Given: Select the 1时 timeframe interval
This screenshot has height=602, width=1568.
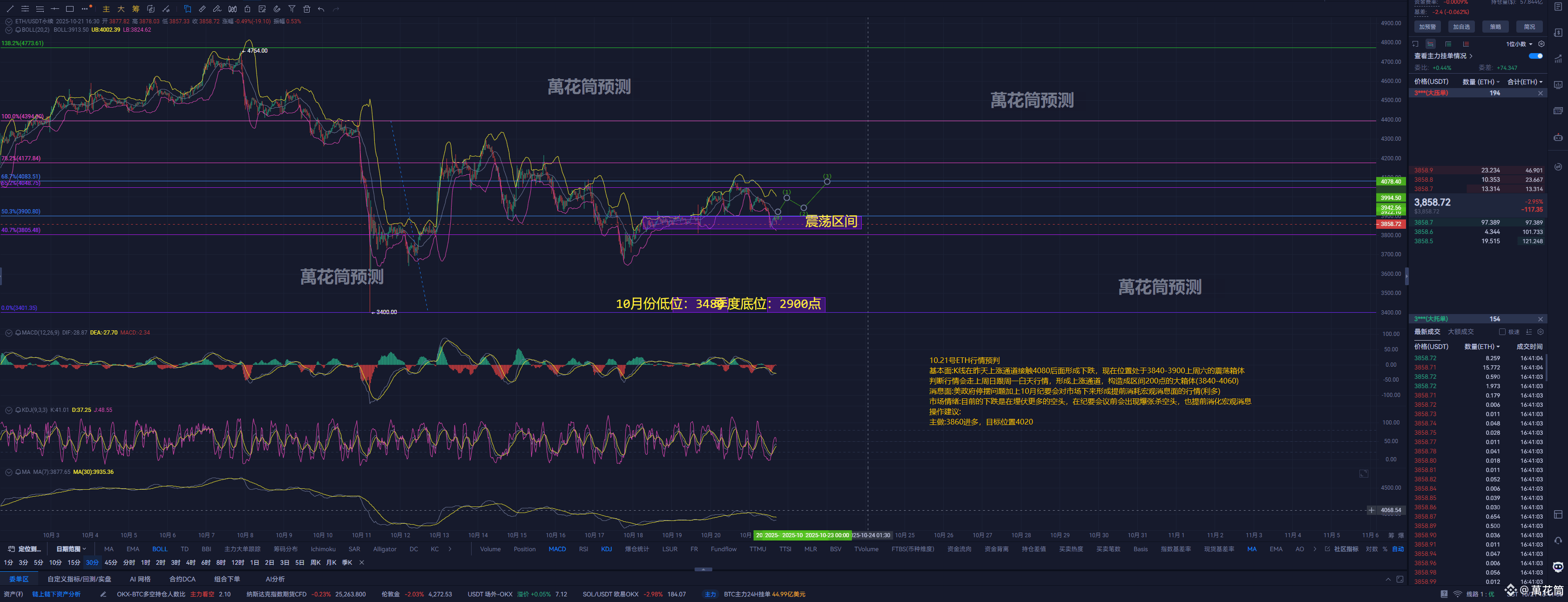Looking at the screenshot, I should pos(145,562).
